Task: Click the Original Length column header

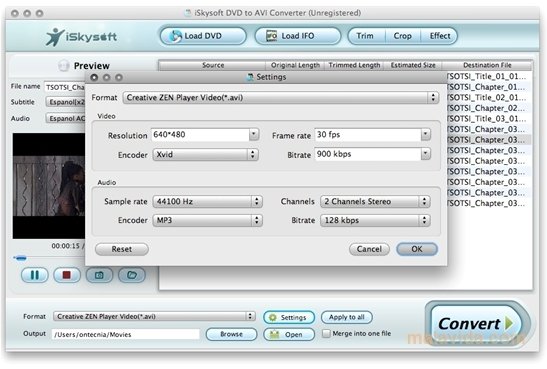Action: click(295, 65)
